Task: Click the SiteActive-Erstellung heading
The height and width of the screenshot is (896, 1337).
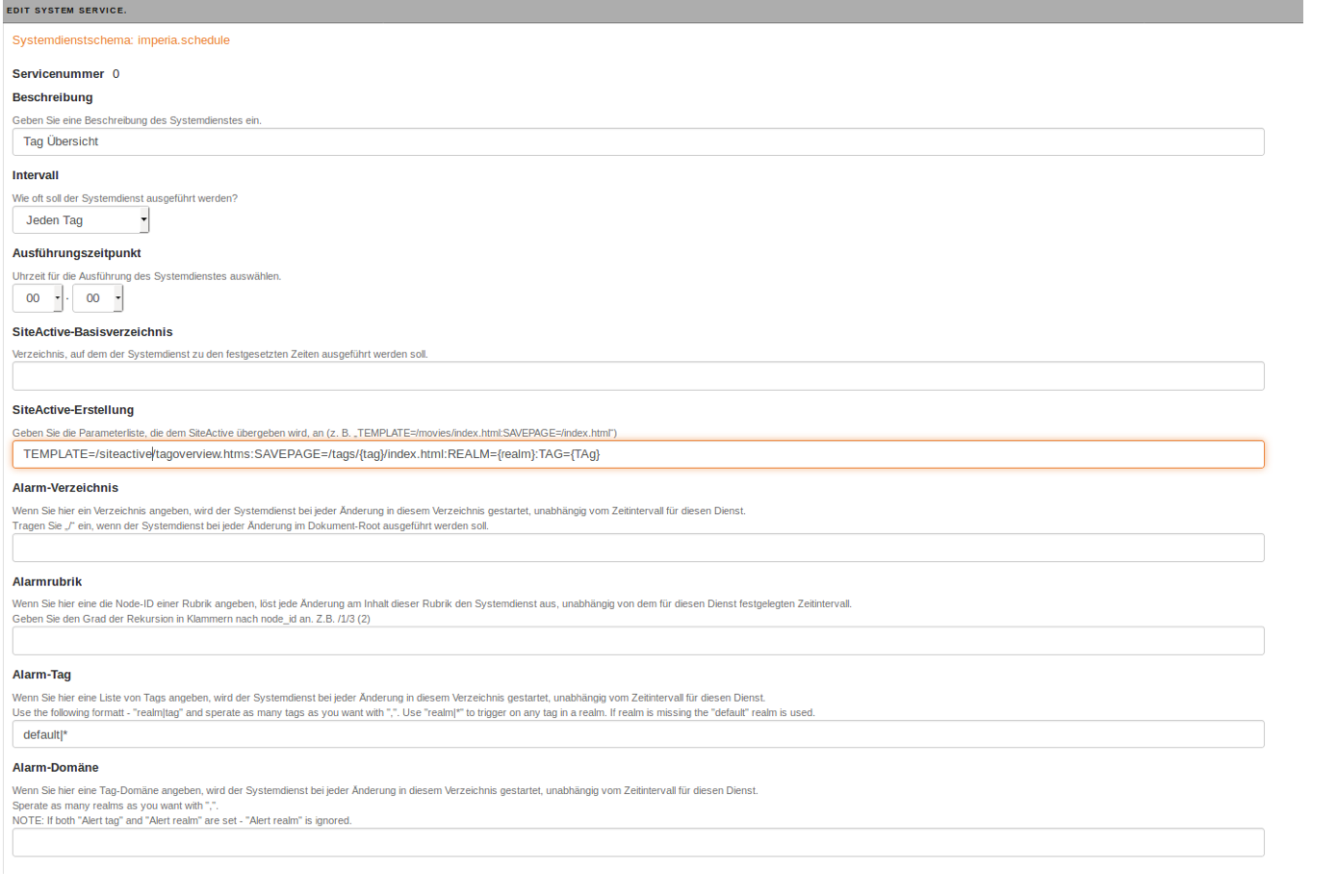Action: tap(73, 410)
